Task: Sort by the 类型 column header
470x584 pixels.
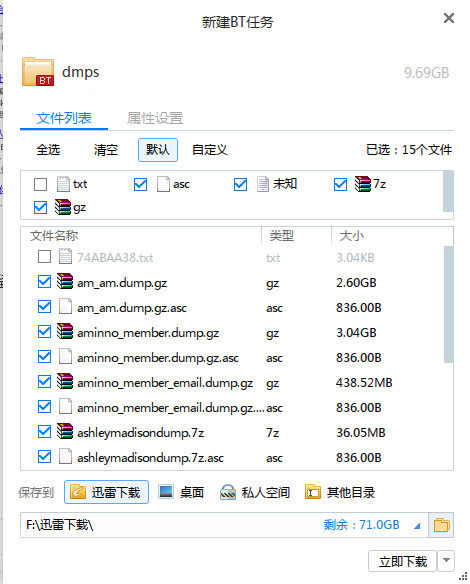Action: 282,236
